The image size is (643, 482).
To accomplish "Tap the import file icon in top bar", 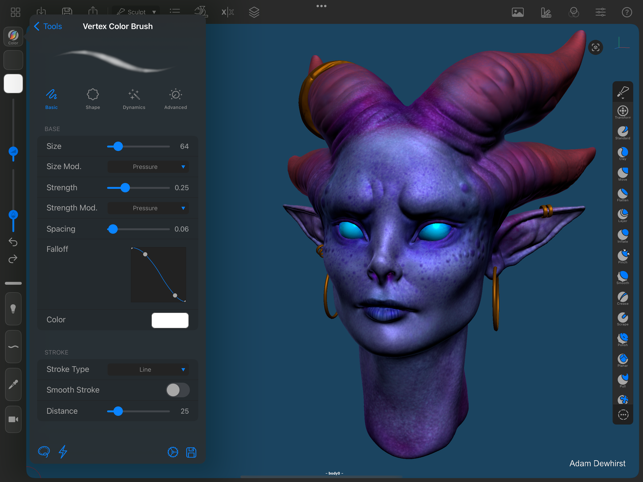I will (41, 11).
